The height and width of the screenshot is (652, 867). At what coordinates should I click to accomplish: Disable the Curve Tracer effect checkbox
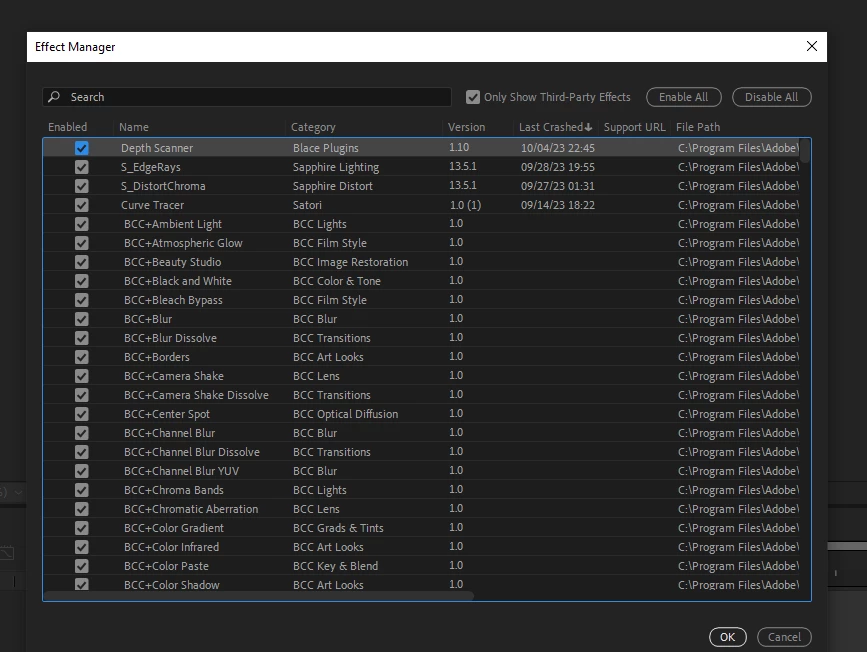[x=82, y=205]
